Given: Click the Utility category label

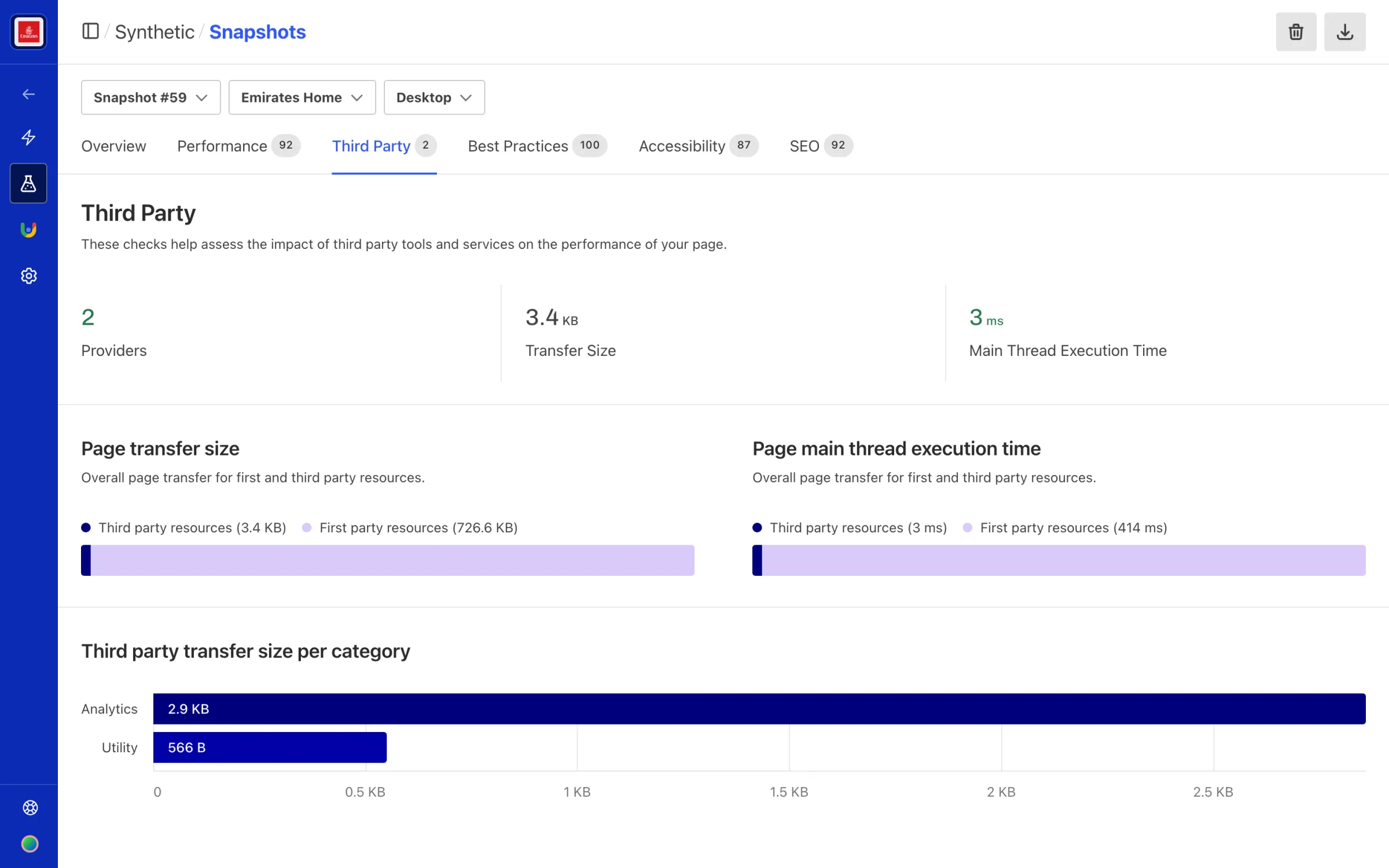Looking at the screenshot, I should (120, 748).
